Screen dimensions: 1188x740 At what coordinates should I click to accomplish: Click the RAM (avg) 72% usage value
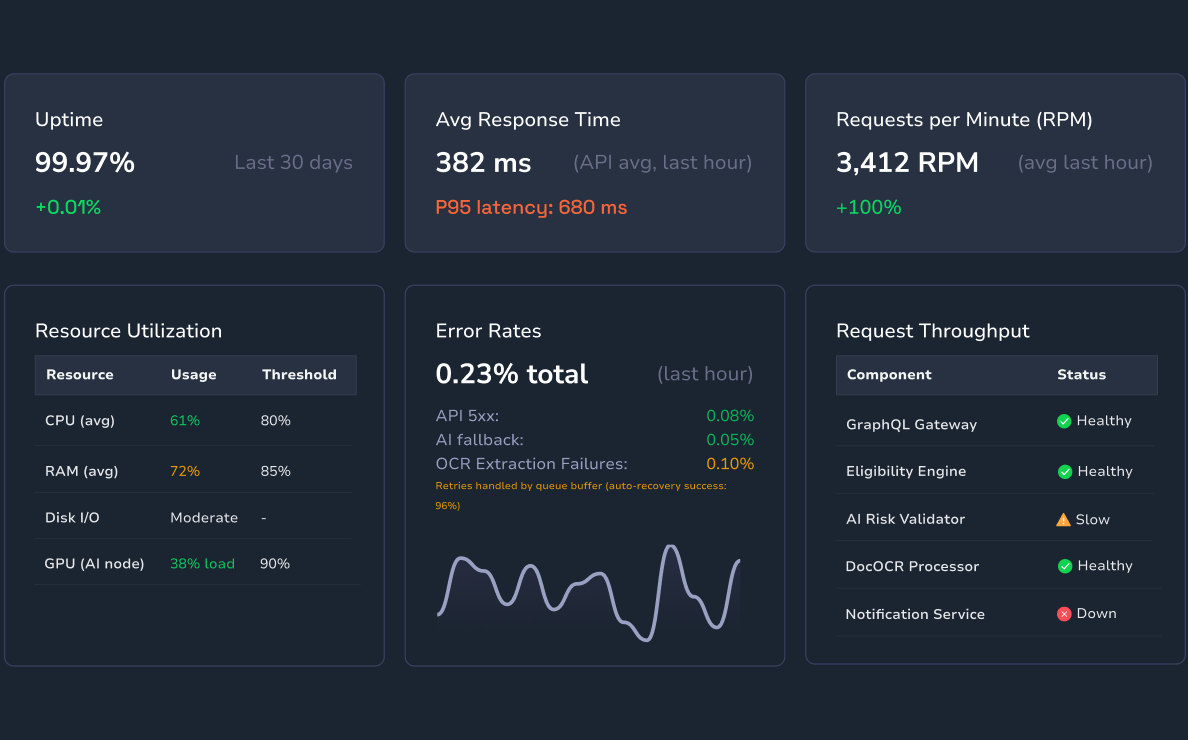click(185, 471)
